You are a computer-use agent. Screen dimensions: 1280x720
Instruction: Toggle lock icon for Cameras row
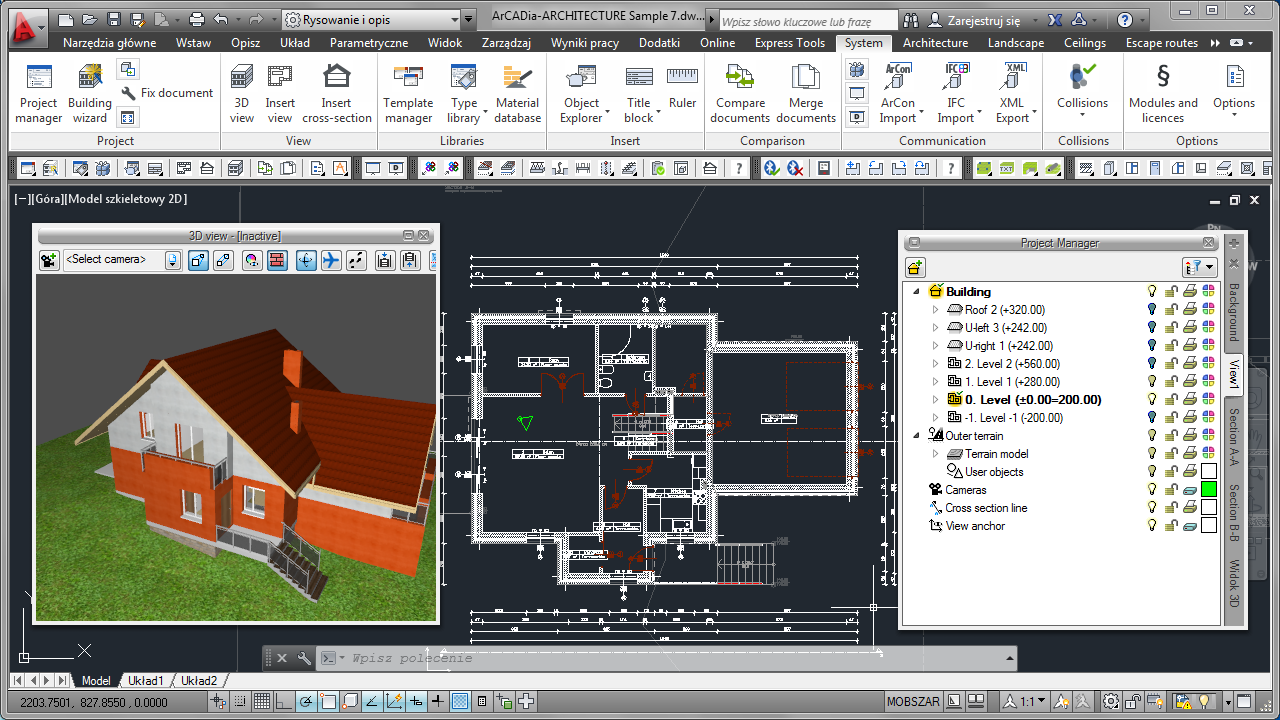(1171, 490)
